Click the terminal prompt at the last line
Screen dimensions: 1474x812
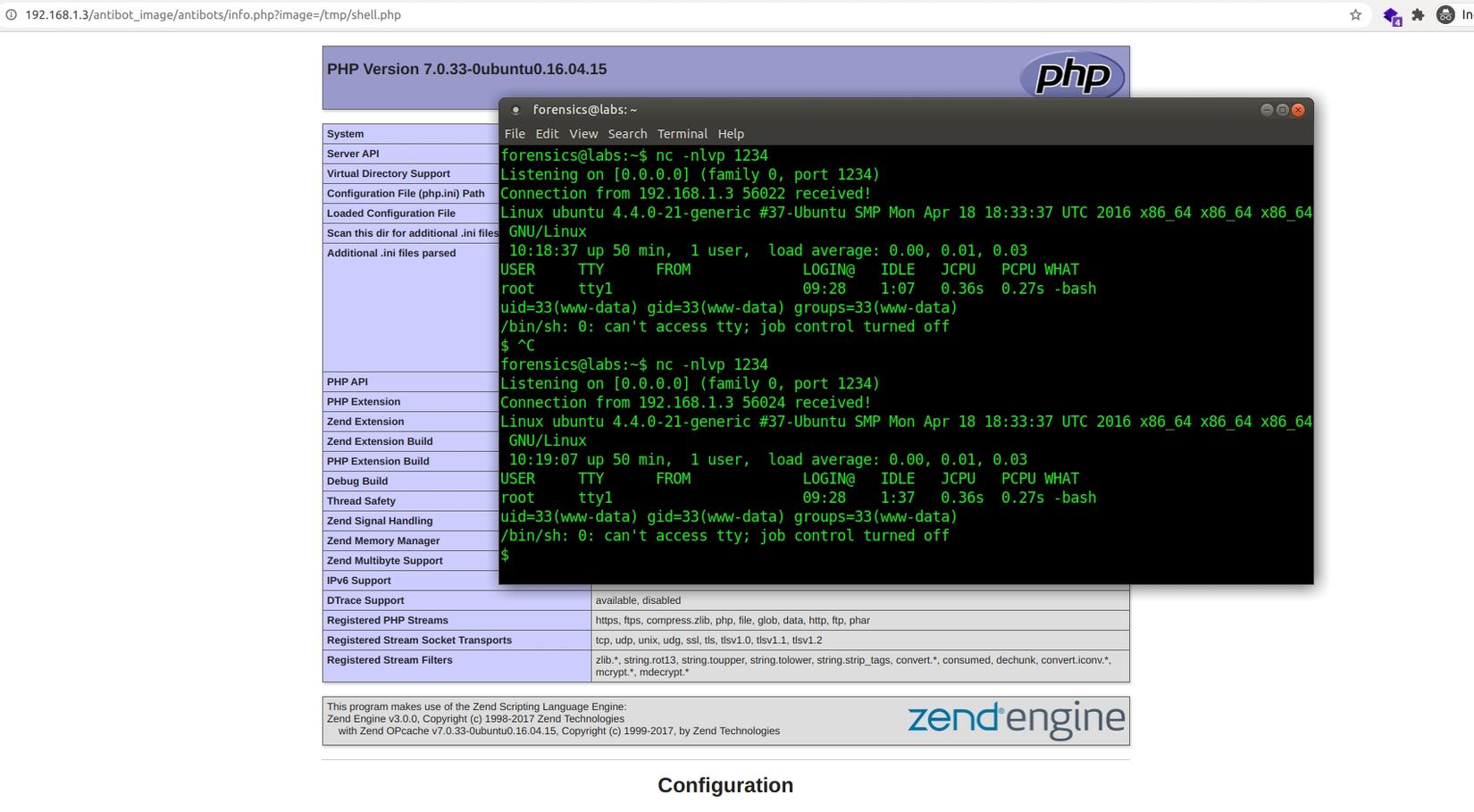tap(506, 556)
